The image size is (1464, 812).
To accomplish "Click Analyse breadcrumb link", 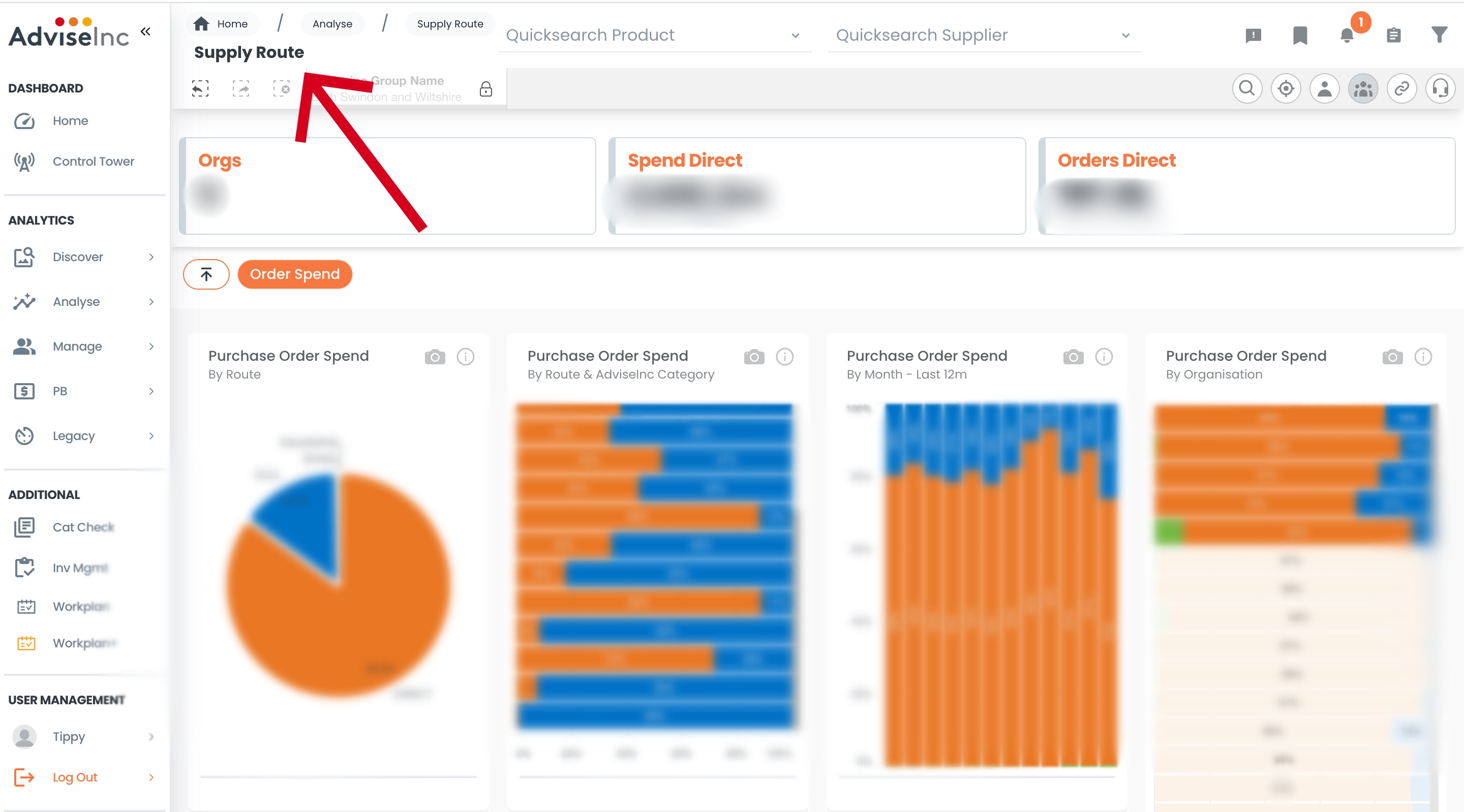I will point(332,24).
